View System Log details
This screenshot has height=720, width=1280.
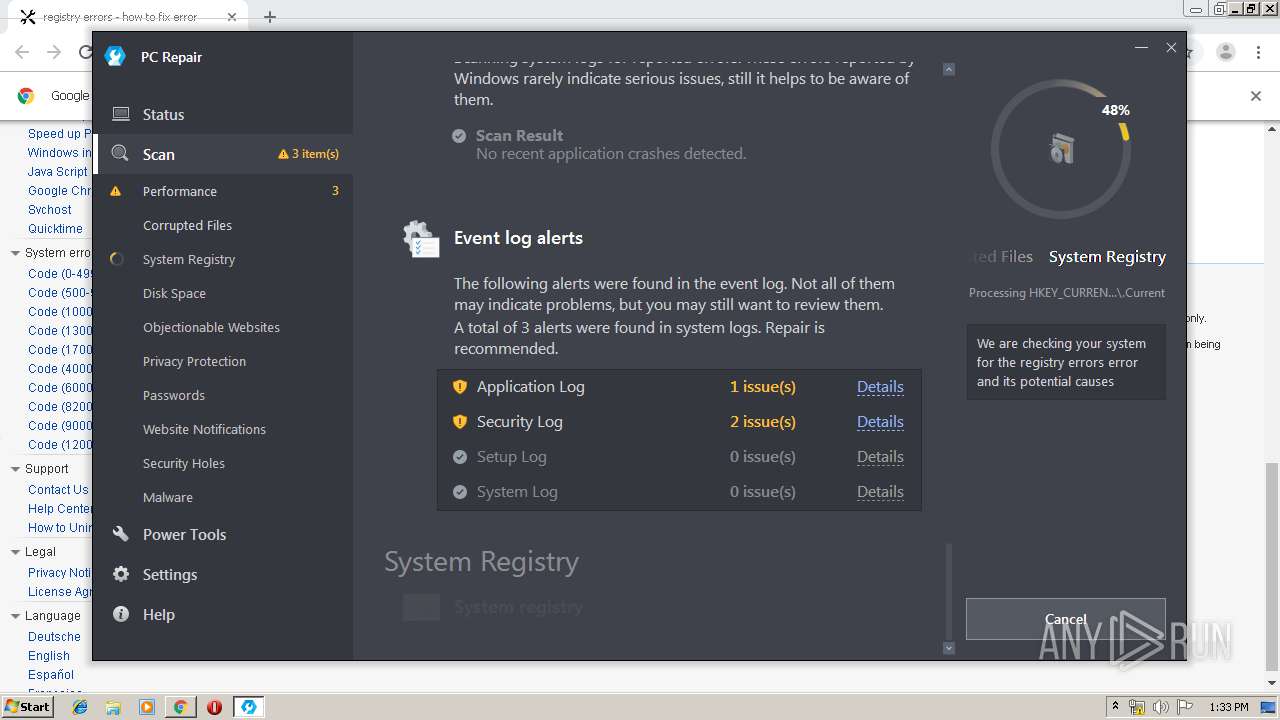pos(880,492)
